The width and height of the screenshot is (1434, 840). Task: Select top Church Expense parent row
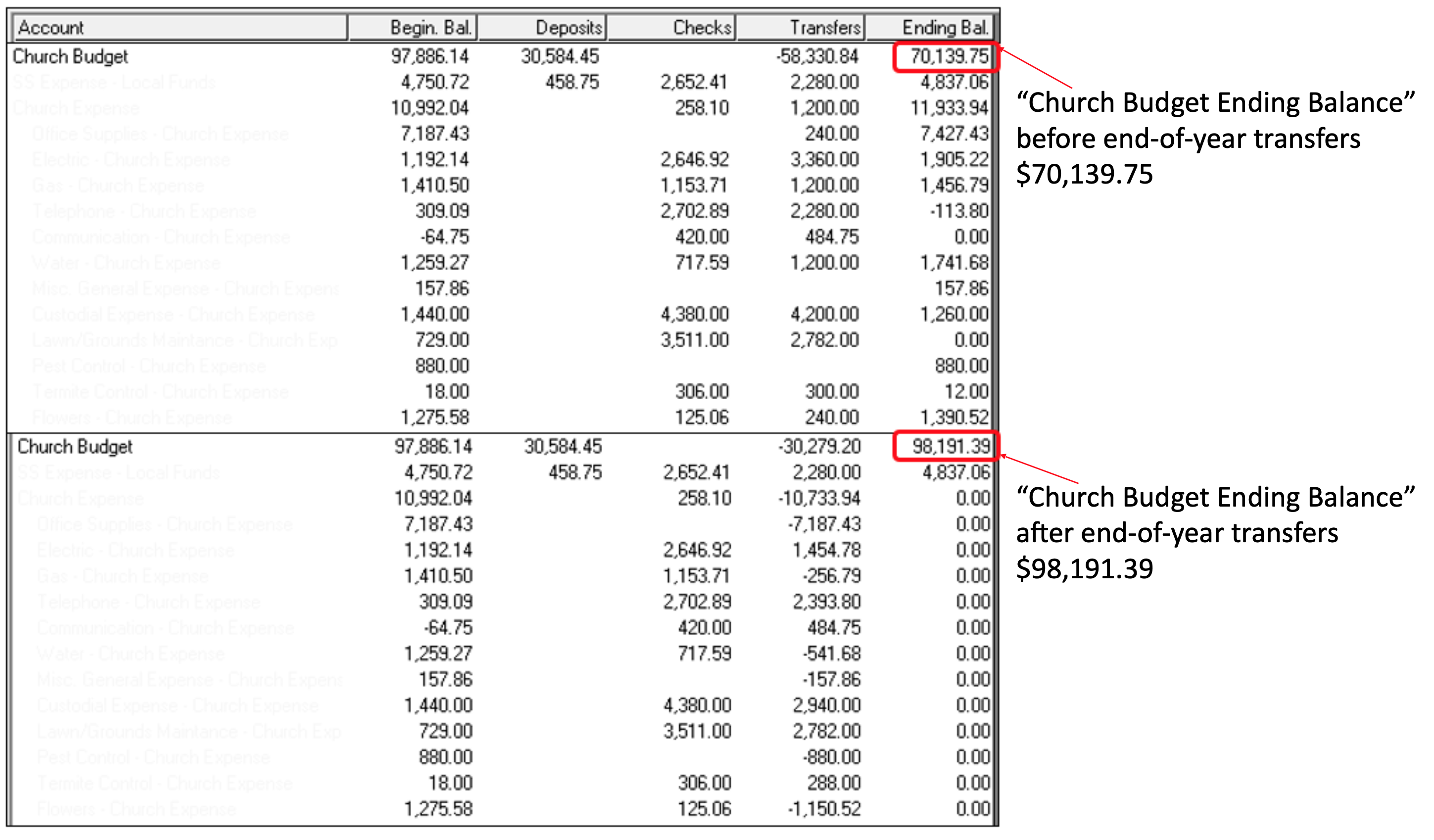pos(76,108)
